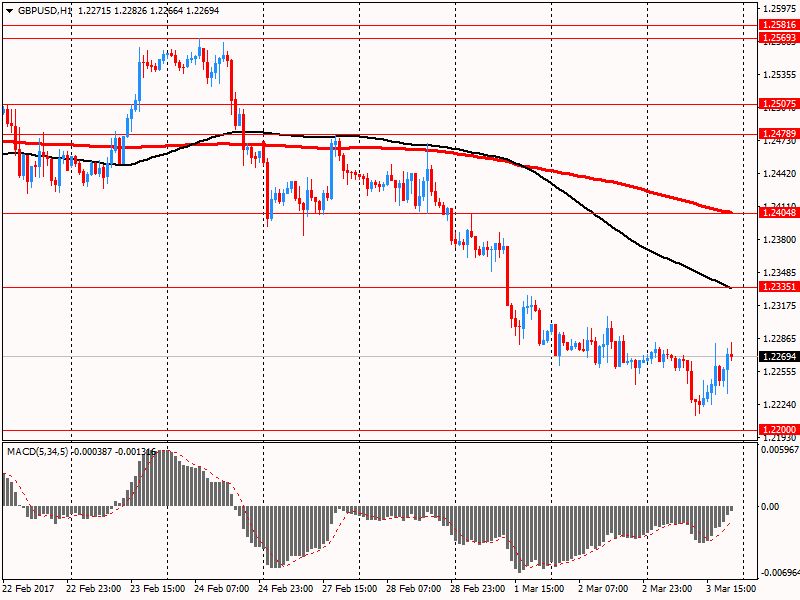Open the chart dropdown triangle beside GBPUSD
This screenshot has width=800, height=600.
click(10, 11)
